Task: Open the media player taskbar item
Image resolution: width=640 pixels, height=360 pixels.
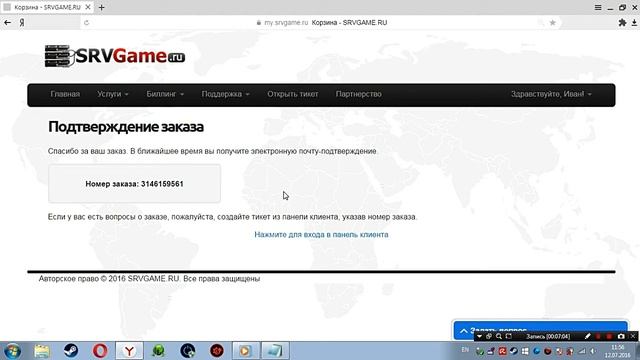Action: (246, 351)
